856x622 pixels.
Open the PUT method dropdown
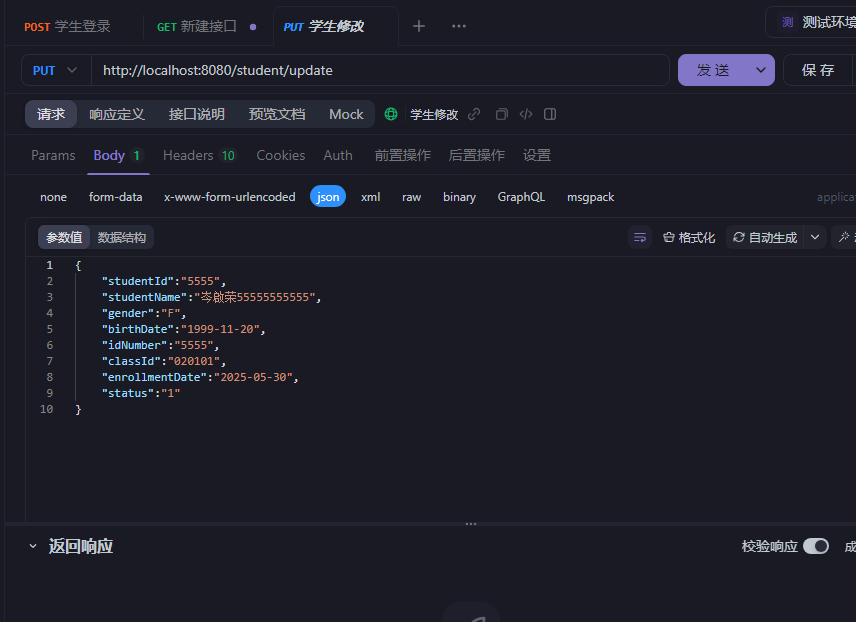click(56, 70)
